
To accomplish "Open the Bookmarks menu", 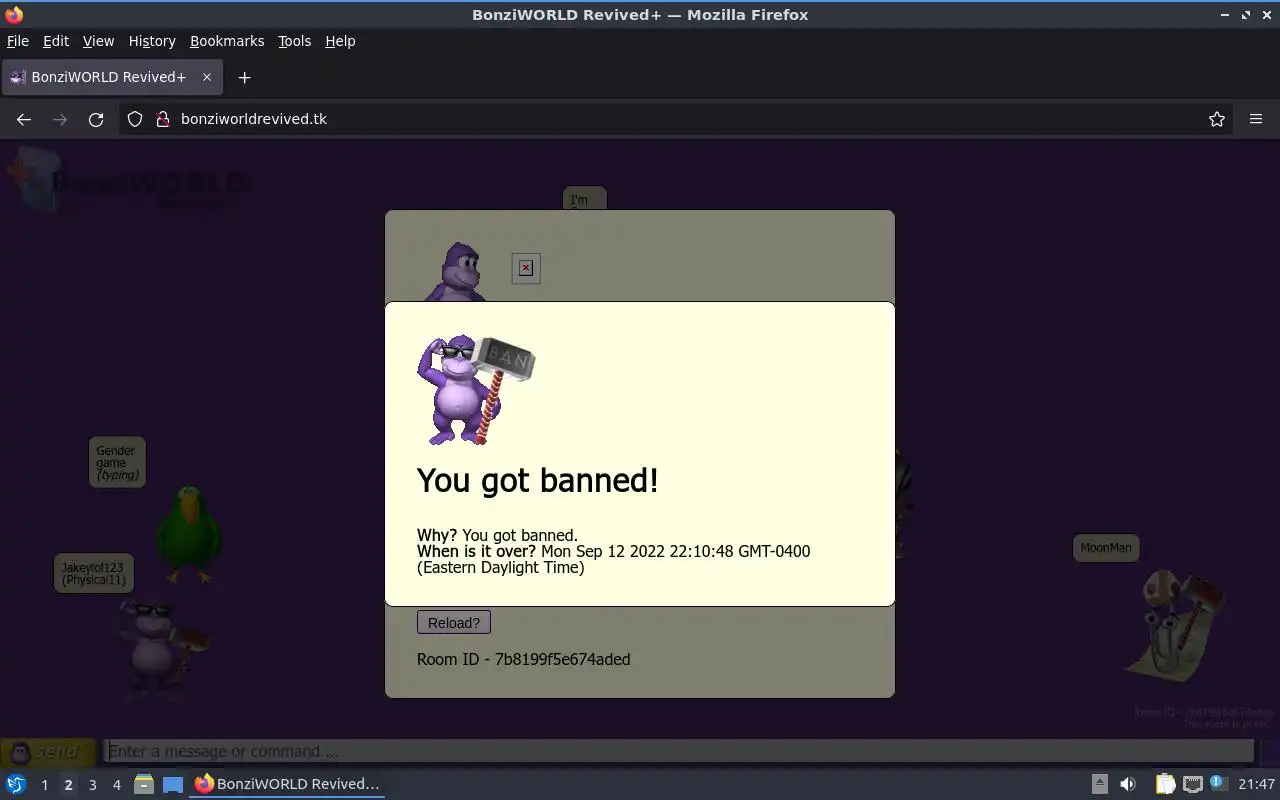I will click(227, 41).
